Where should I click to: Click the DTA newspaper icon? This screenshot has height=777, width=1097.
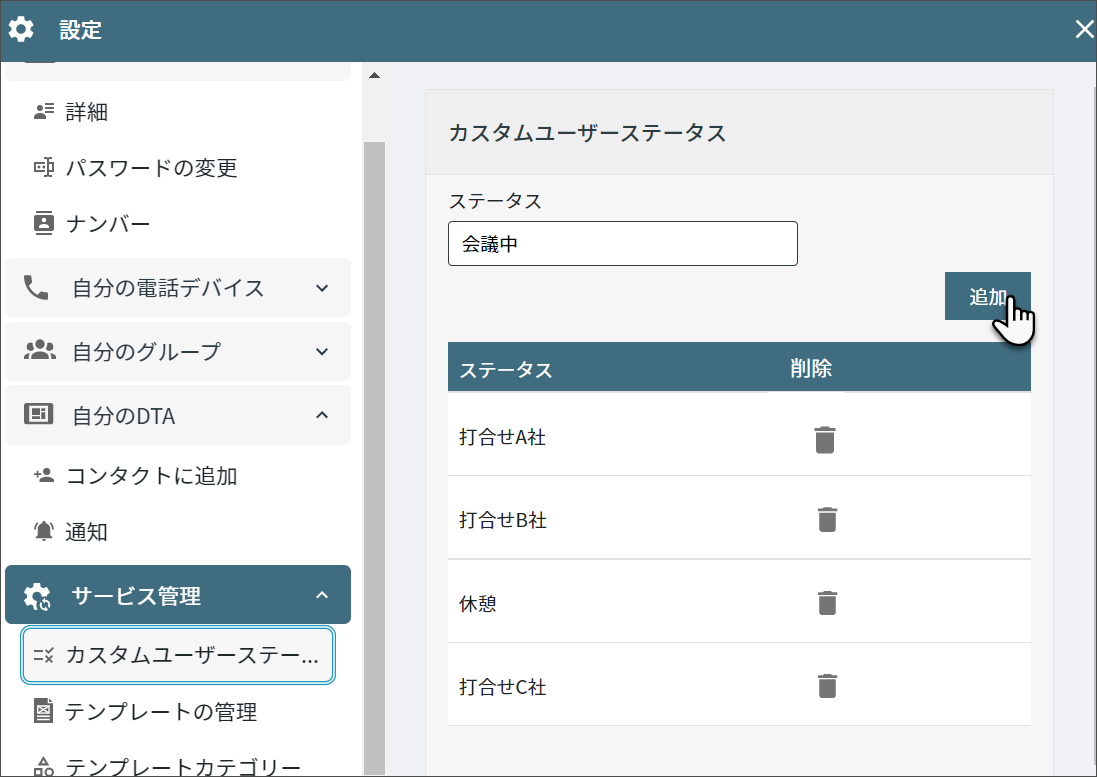(38, 415)
